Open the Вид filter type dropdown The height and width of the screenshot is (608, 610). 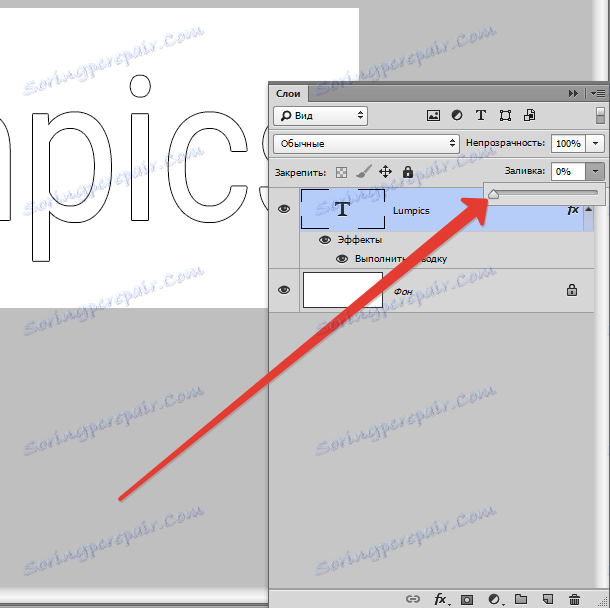click(321, 116)
